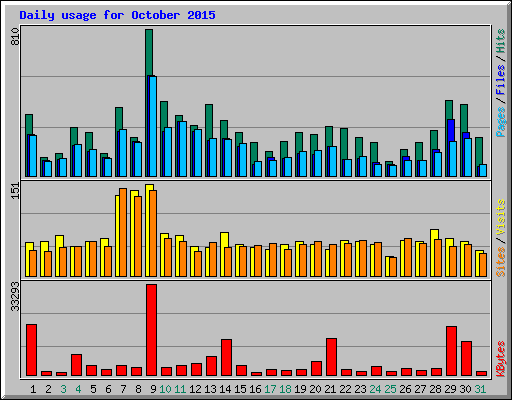Click the day 16 axis label
Image resolution: width=512 pixels, height=400 pixels.
(255, 389)
